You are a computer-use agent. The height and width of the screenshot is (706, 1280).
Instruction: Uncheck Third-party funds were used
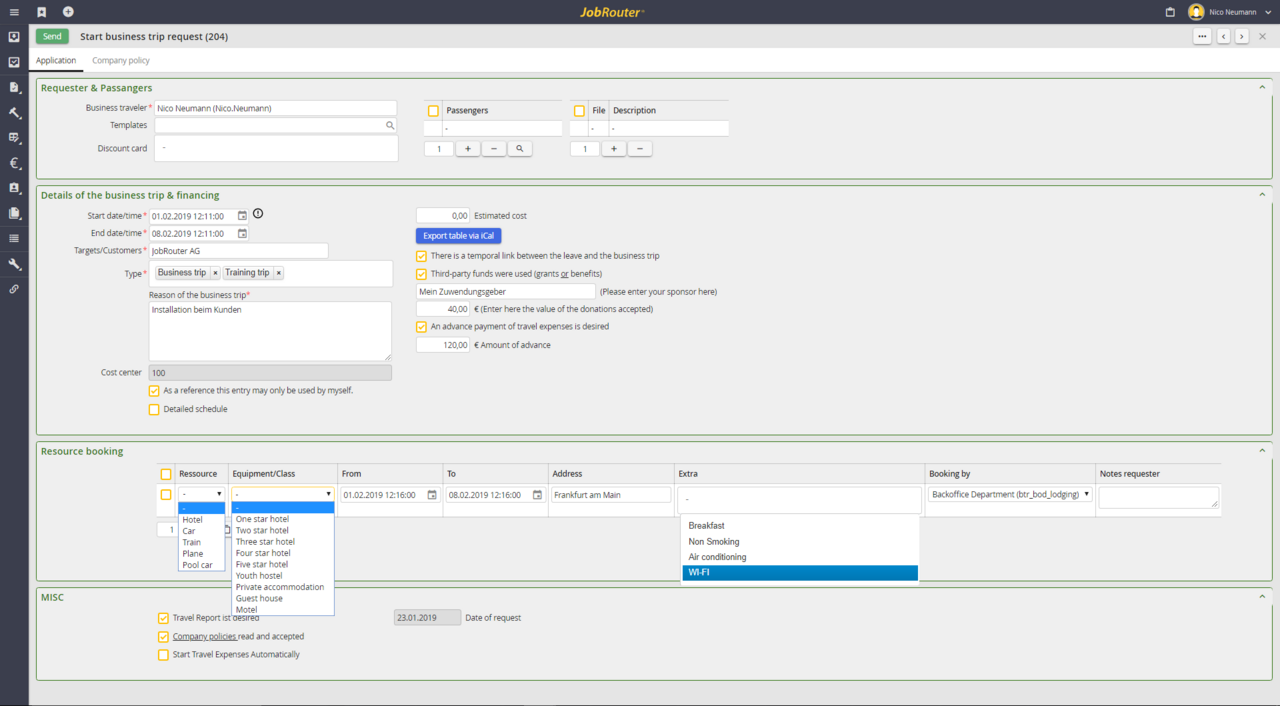click(421, 274)
